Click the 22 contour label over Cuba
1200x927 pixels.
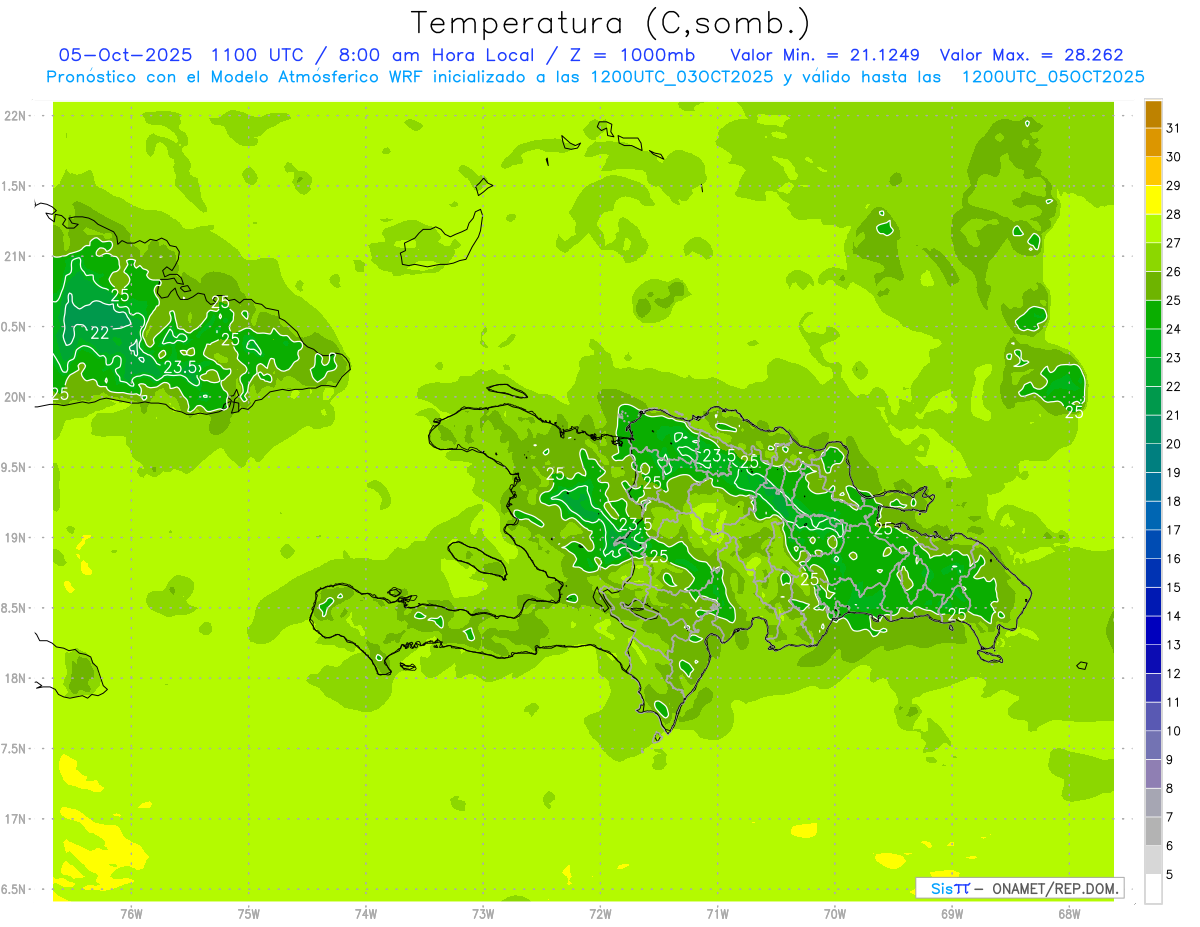point(100,333)
